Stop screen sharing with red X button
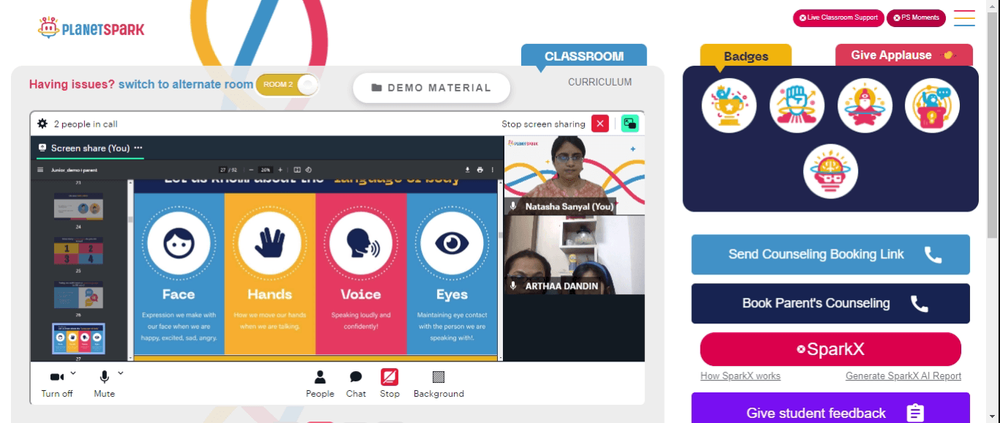 [x=599, y=124]
